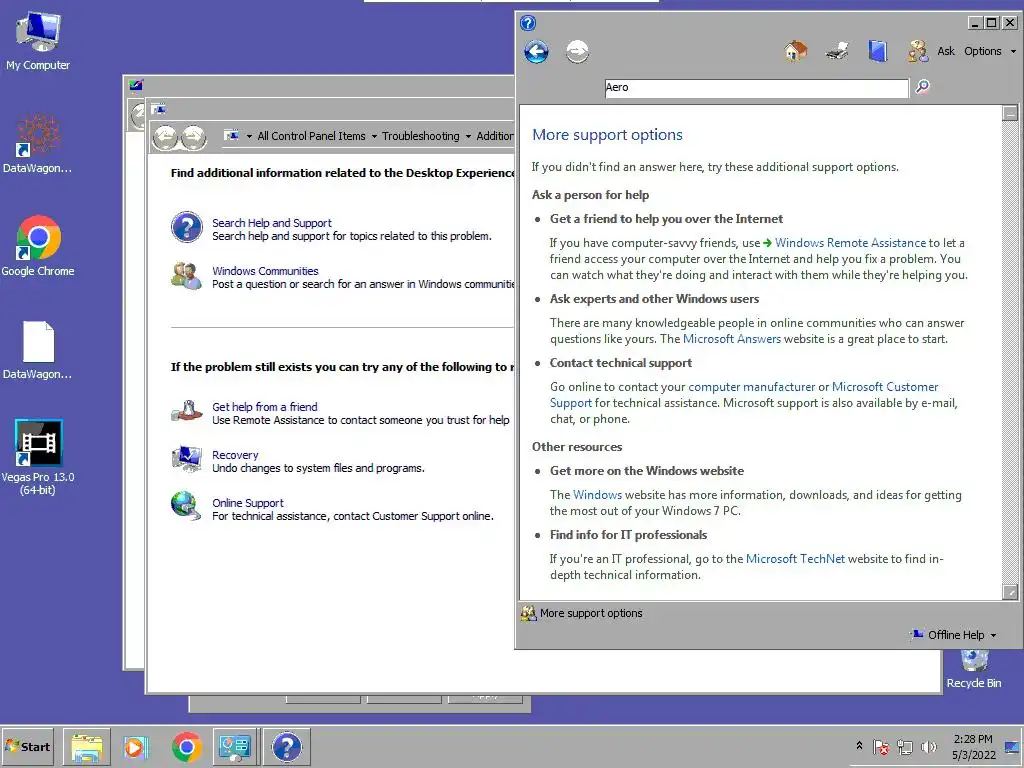1024x768 pixels.
Task: Follow the computer manufacturer link
Action: coord(751,387)
